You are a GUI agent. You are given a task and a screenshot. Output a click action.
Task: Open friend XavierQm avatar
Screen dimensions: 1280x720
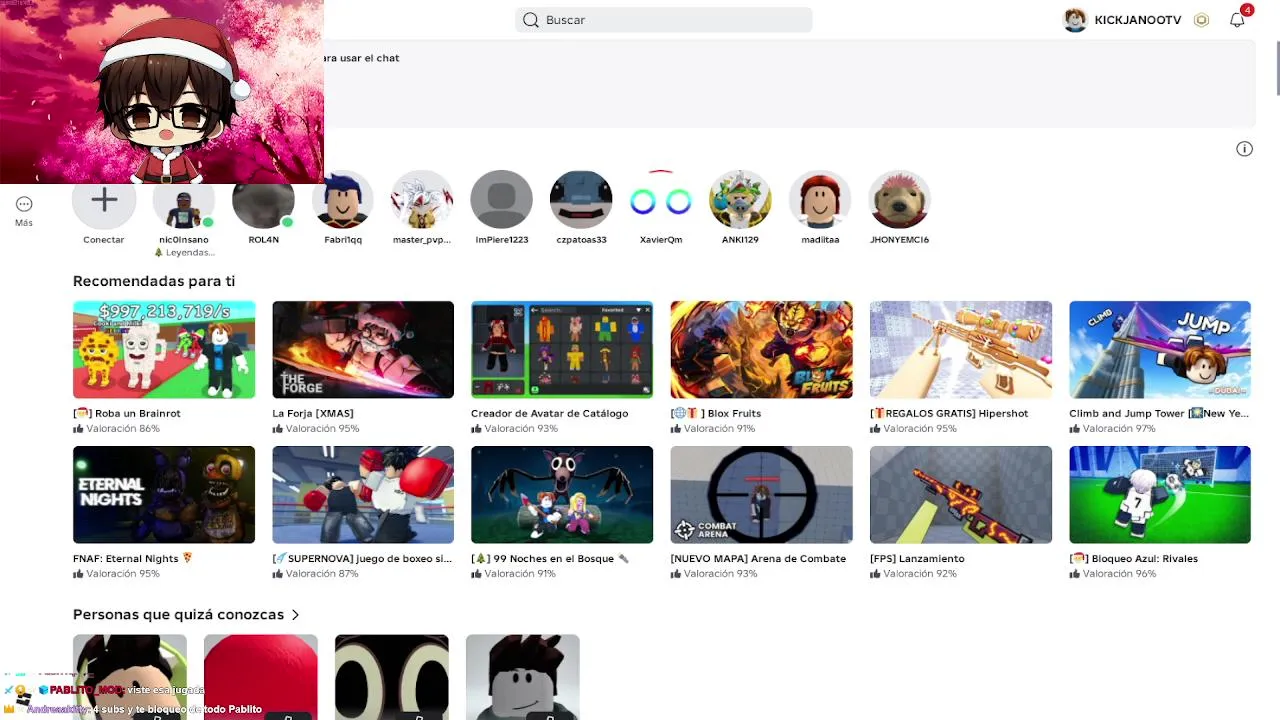click(661, 200)
